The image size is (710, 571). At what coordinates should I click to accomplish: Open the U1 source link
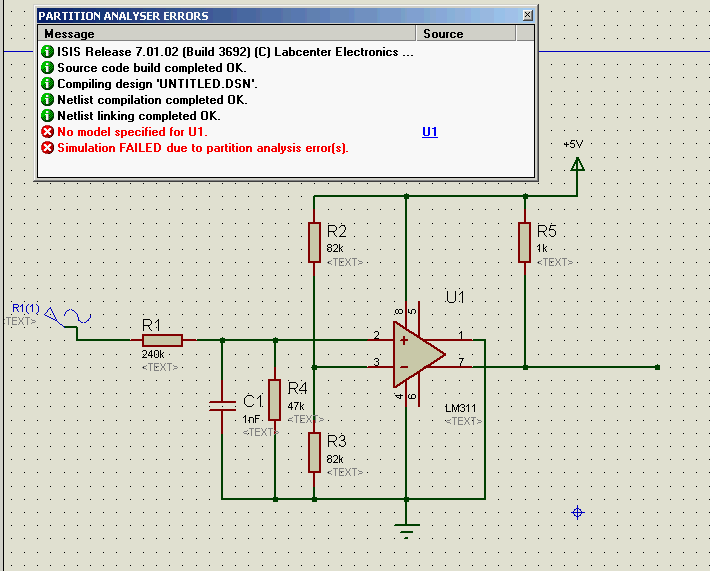coord(430,132)
